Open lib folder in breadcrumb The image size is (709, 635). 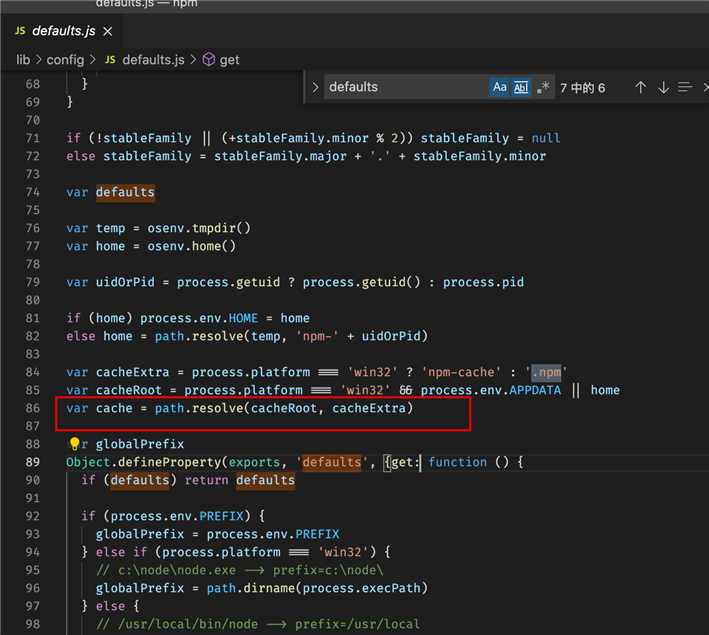pyautogui.click(x=23, y=60)
